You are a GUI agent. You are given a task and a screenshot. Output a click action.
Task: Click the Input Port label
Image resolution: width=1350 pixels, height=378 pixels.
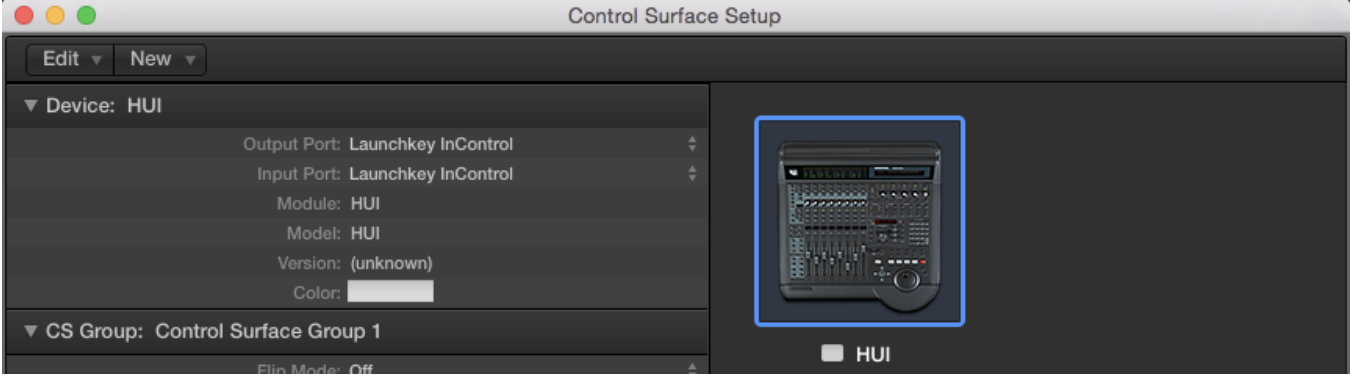[299, 174]
